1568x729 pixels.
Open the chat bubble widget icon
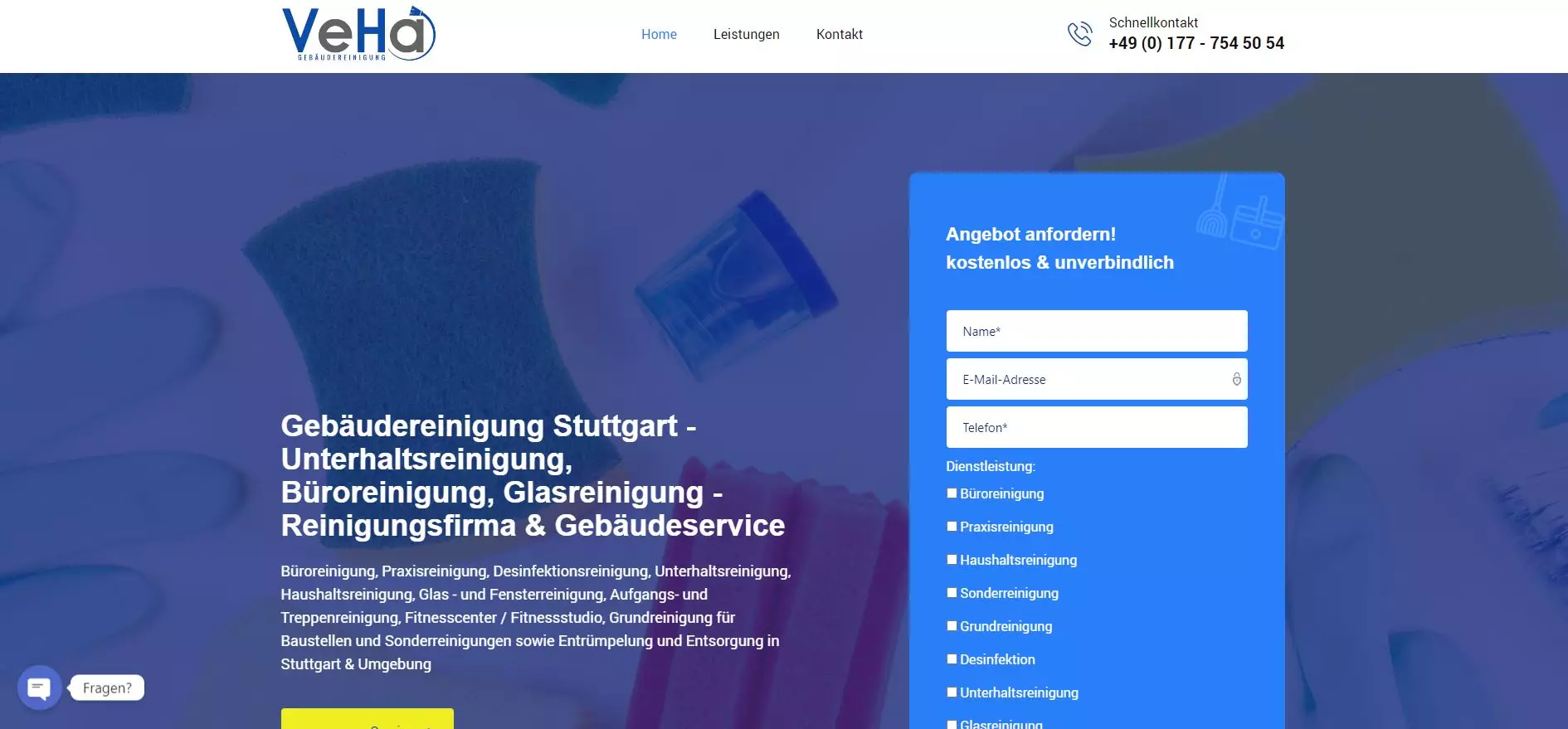pos(39,688)
